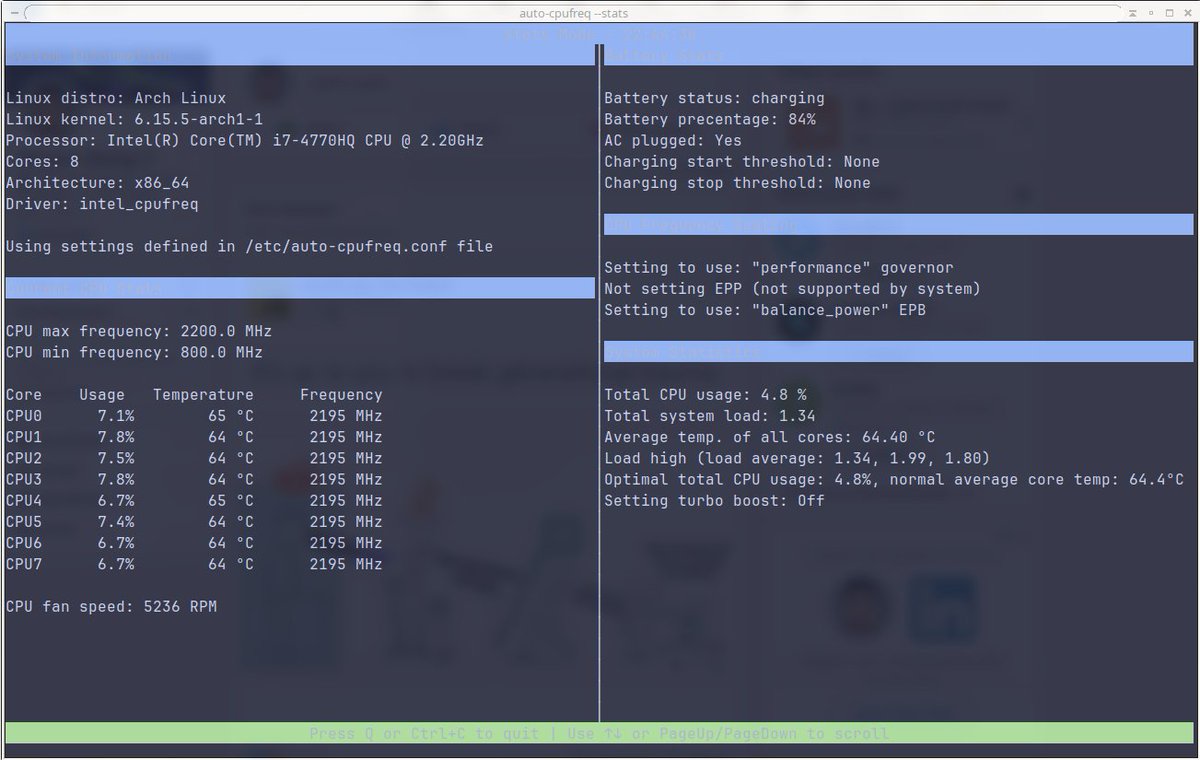
Task: Select the CPU0 row label
Action: click(x=24, y=416)
